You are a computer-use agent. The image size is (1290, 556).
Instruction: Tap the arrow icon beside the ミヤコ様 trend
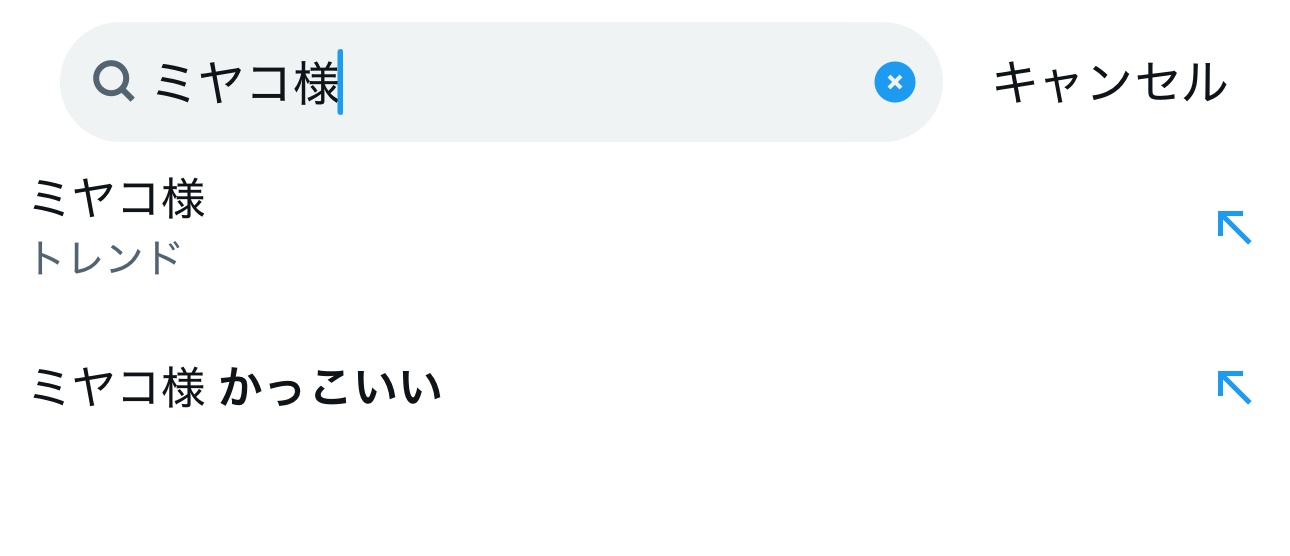1234,227
